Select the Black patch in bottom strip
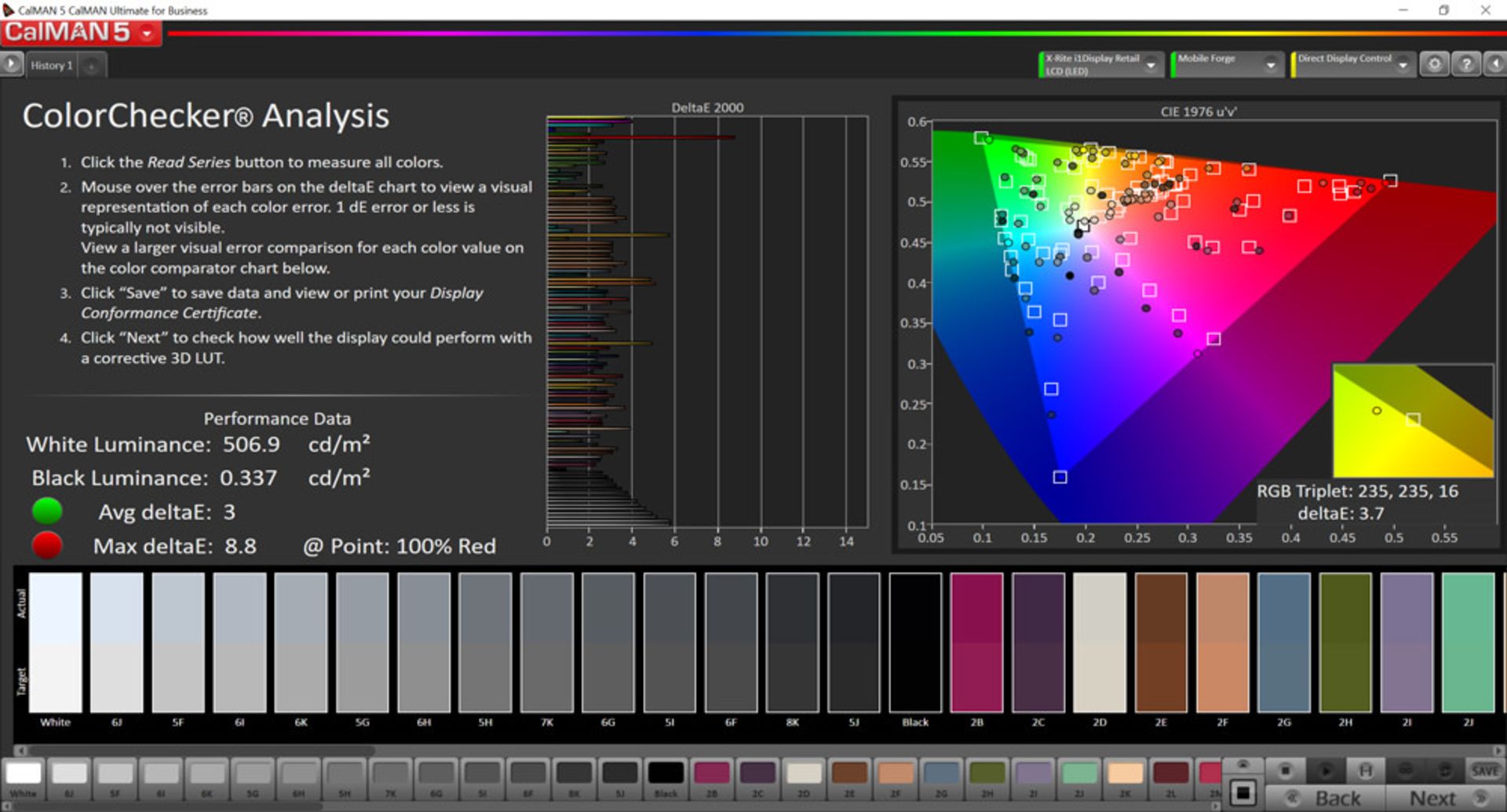The width and height of the screenshot is (1507, 812). pyautogui.click(x=666, y=774)
